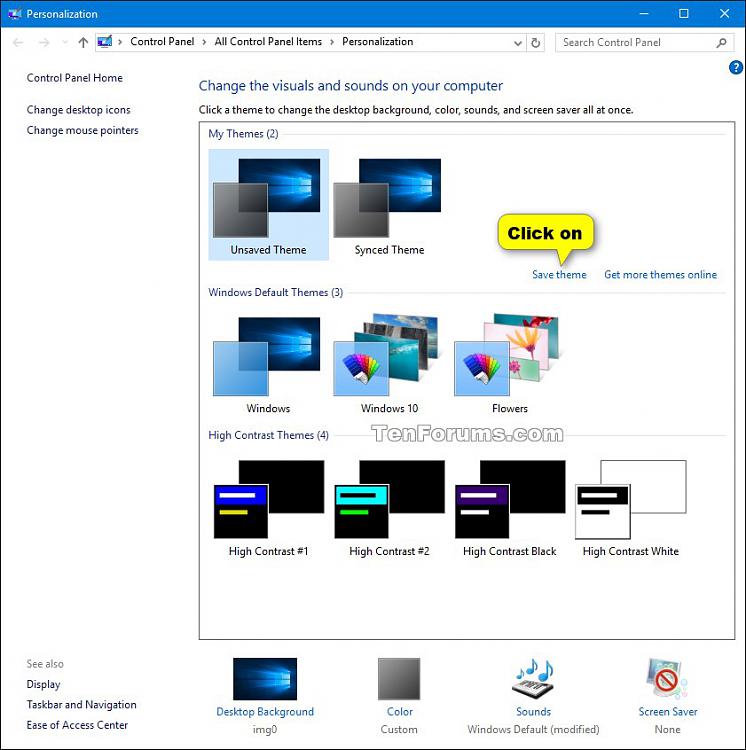Open Ease of Access Center link
Image resolution: width=746 pixels, height=750 pixels.
click(x=77, y=725)
